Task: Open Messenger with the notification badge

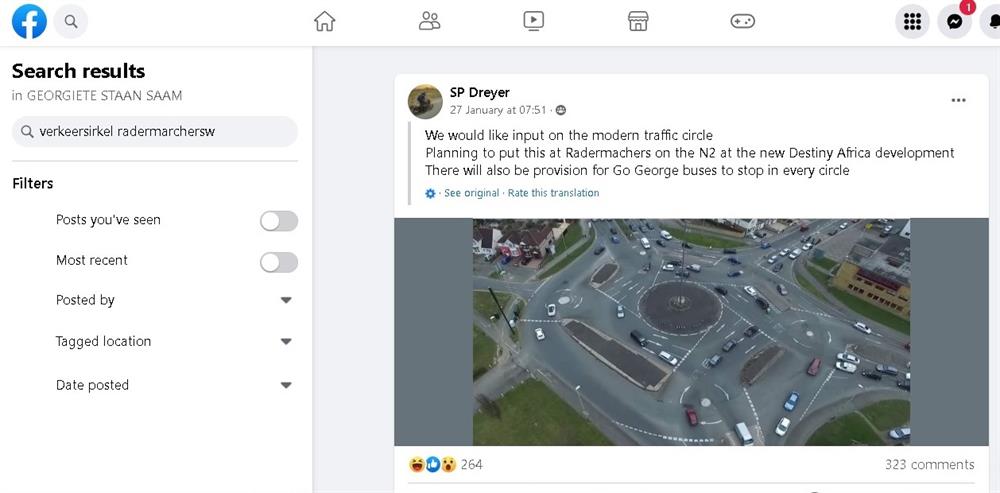Action: point(955,22)
